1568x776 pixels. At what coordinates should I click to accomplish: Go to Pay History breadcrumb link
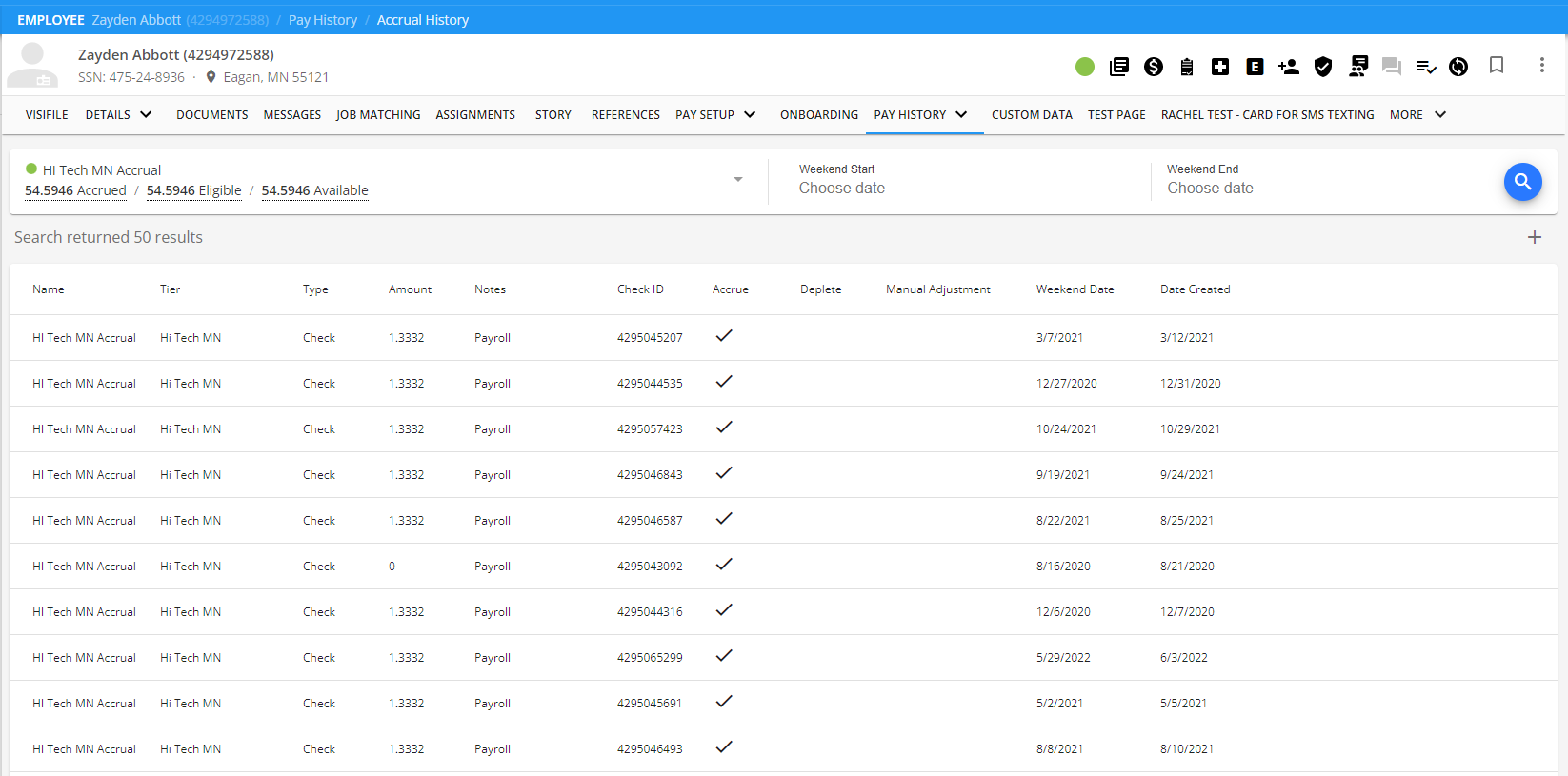322,20
